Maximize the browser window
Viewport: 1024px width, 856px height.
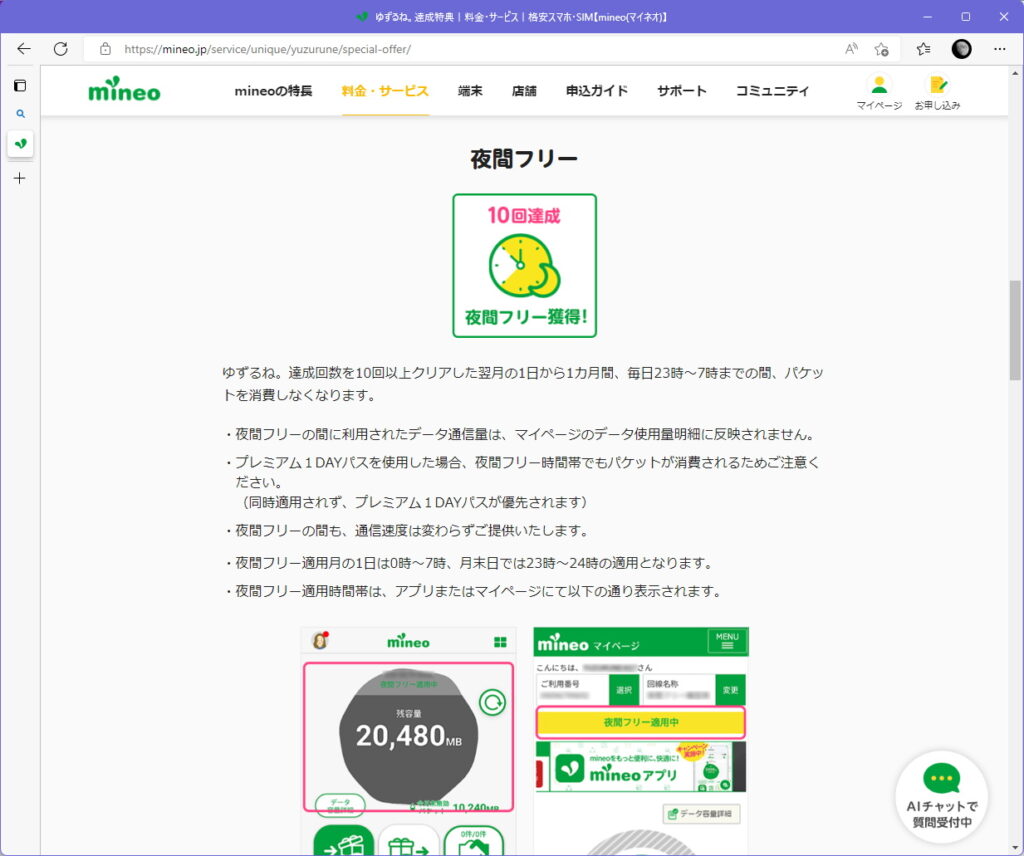[966, 17]
